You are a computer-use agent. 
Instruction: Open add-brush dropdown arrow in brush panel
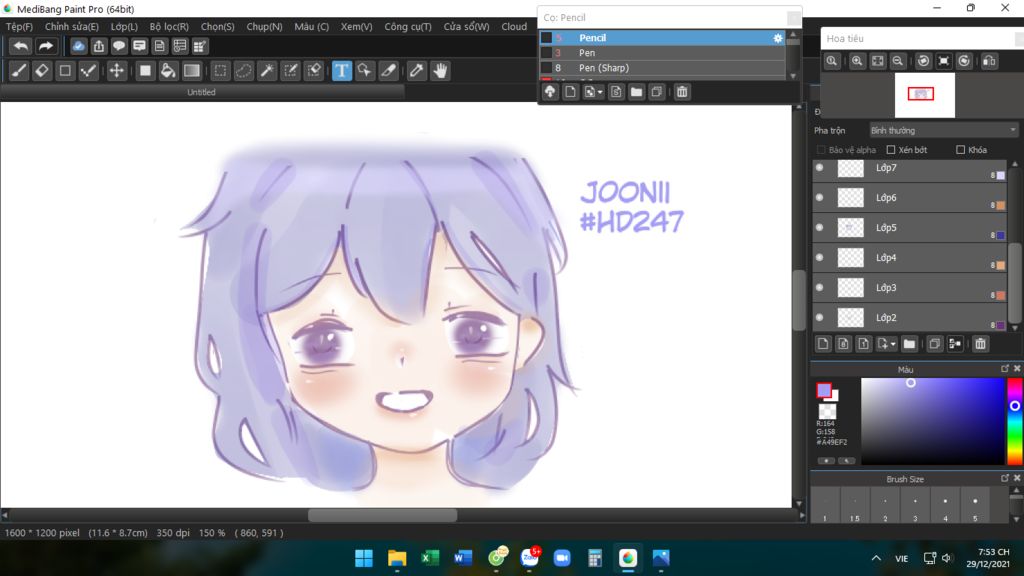click(x=600, y=92)
